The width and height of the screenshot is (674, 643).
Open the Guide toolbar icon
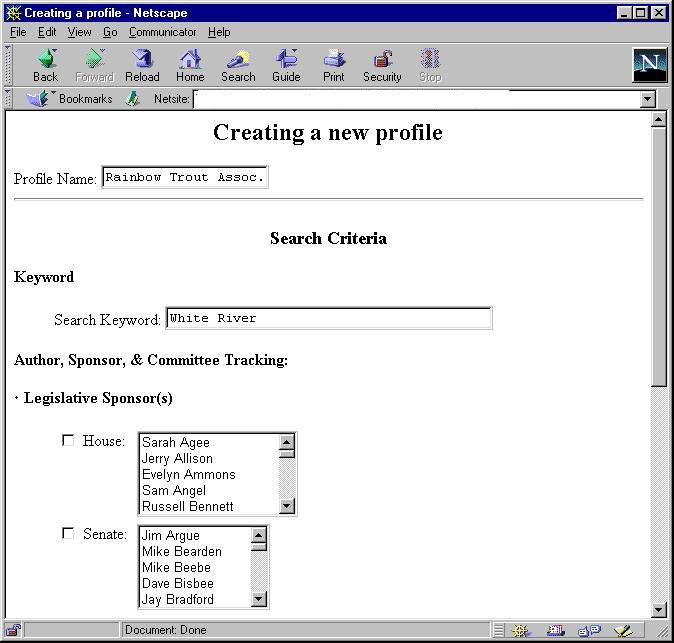(x=286, y=65)
